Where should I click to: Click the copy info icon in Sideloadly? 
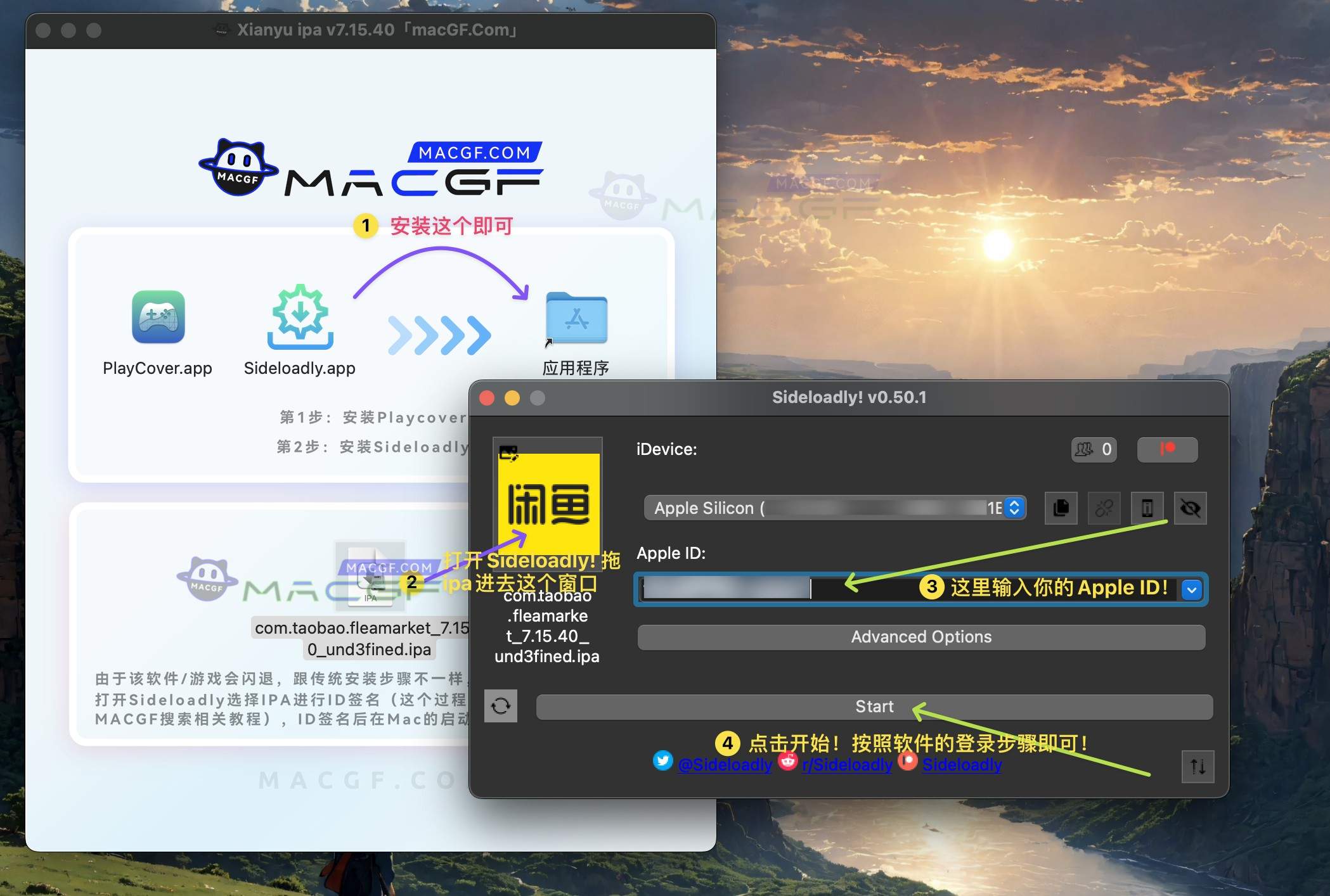coord(1061,508)
